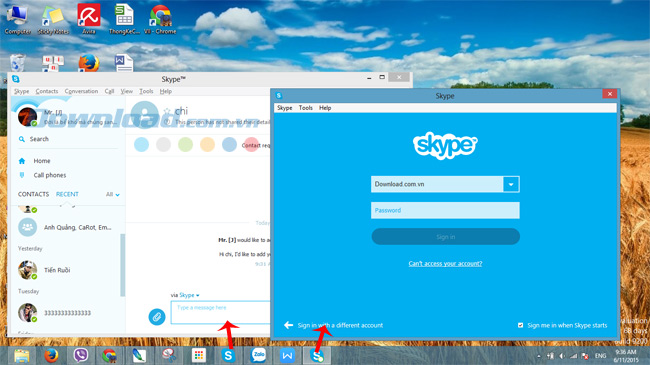Toggle Sign me in when Skype starts
The width and height of the screenshot is (650, 365).
[x=520, y=325]
